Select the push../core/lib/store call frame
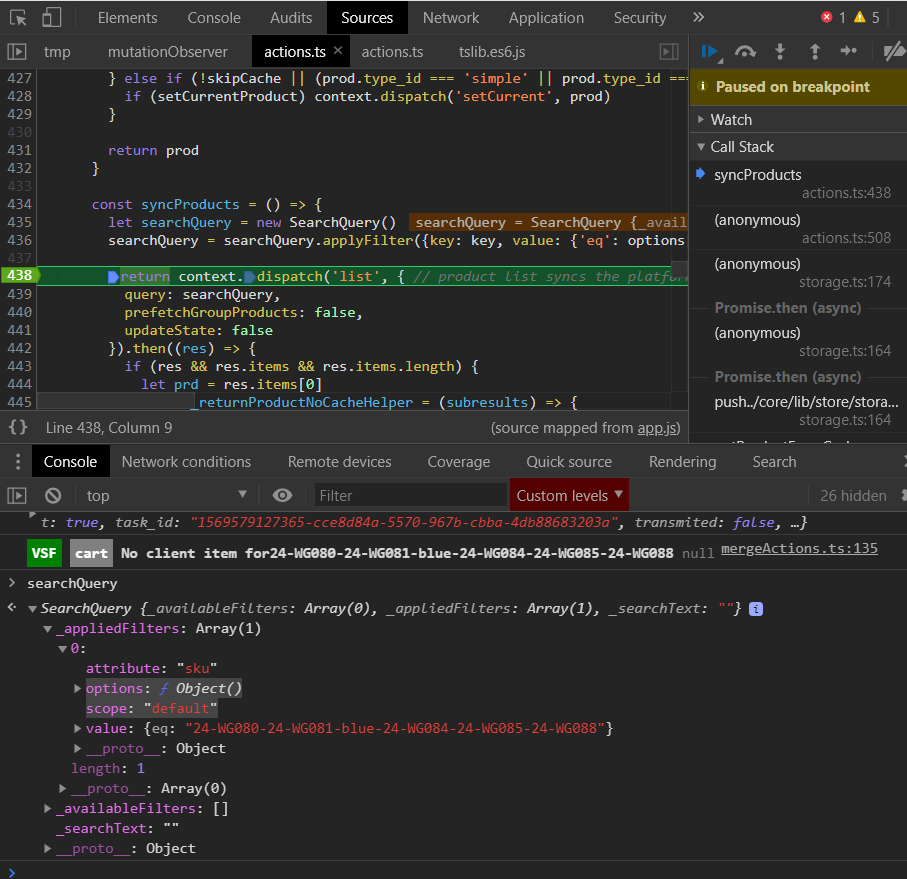The image size is (907, 879). [798, 411]
